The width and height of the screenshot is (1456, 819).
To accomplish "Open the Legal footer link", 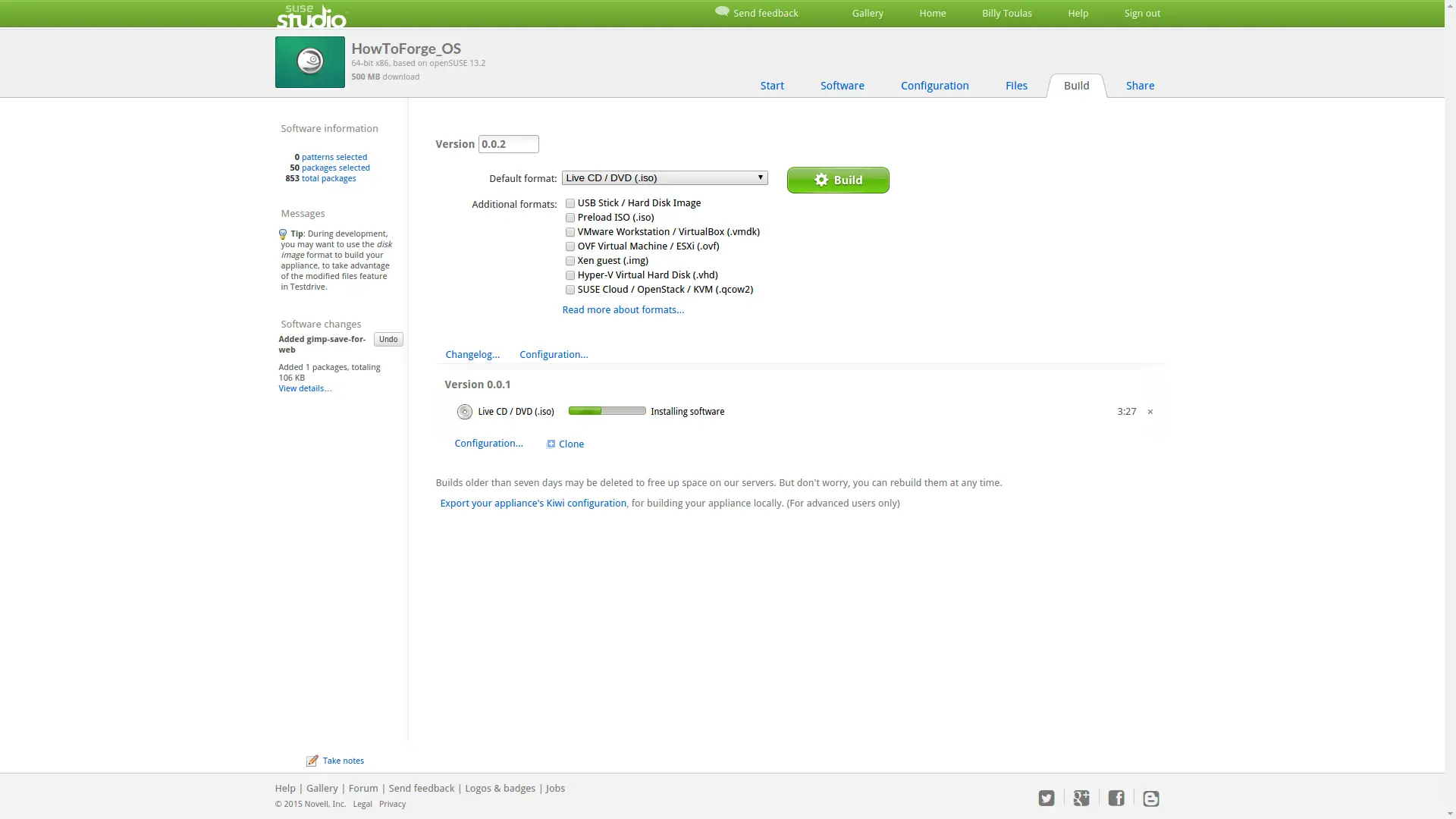I will tap(362, 805).
